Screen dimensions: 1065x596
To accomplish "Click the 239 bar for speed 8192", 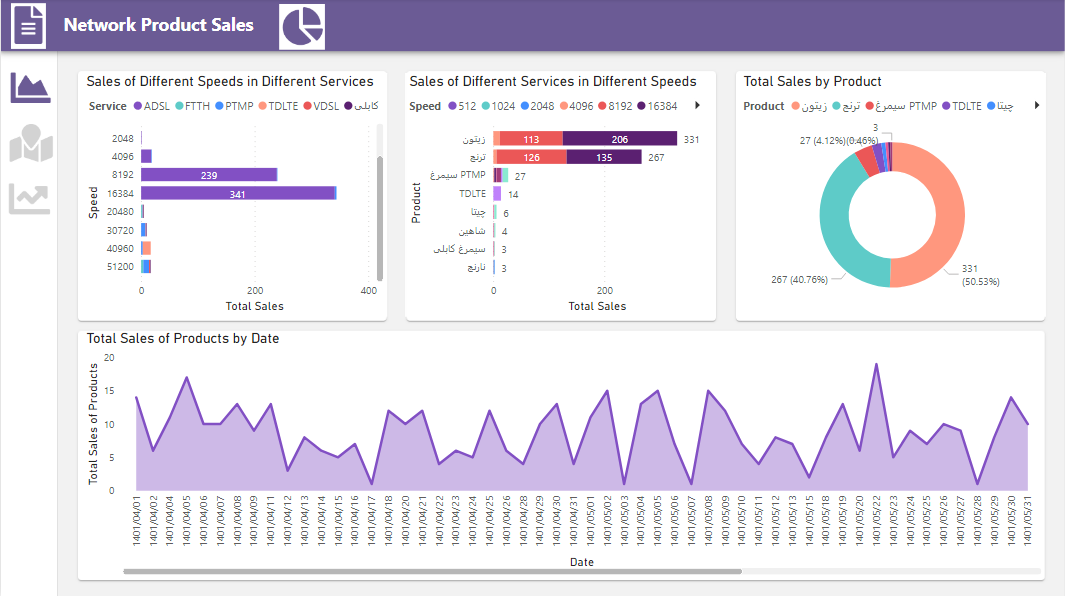I will tap(211, 174).
